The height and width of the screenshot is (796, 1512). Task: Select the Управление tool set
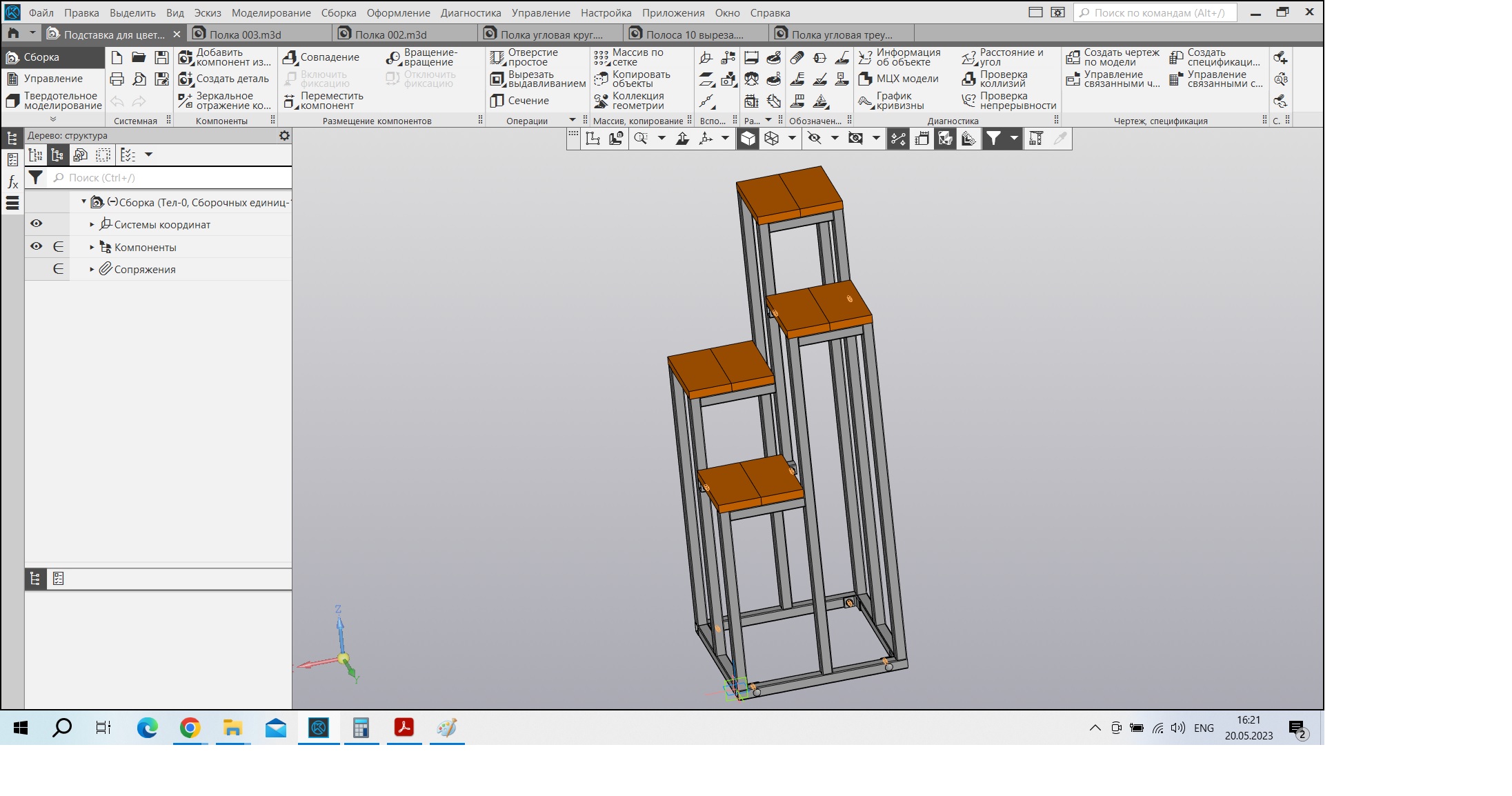tap(53, 79)
